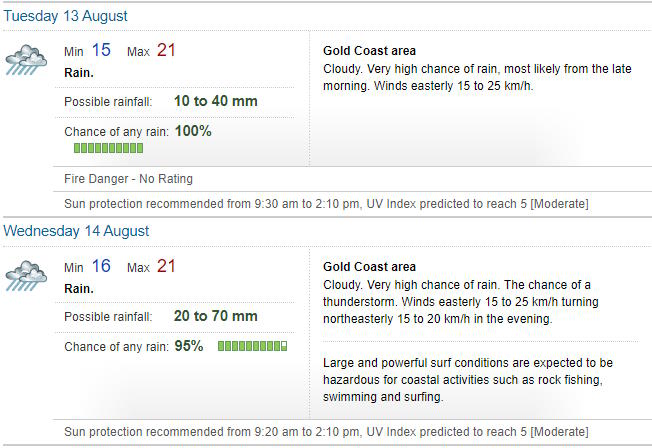This screenshot has width=652, height=448.
Task: Click Wednesday's Gold Coast area heading
Action: coord(369,267)
